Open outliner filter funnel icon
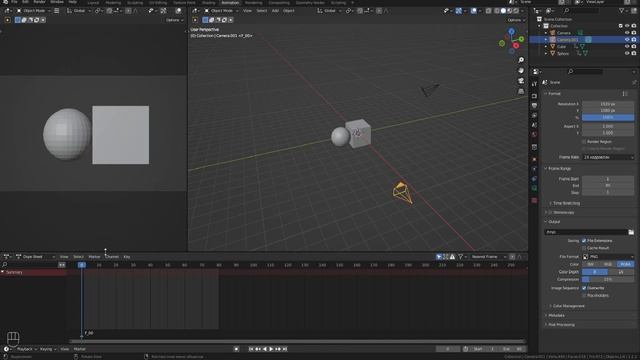The width and height of the screenshot is (640, 360). 622,11
